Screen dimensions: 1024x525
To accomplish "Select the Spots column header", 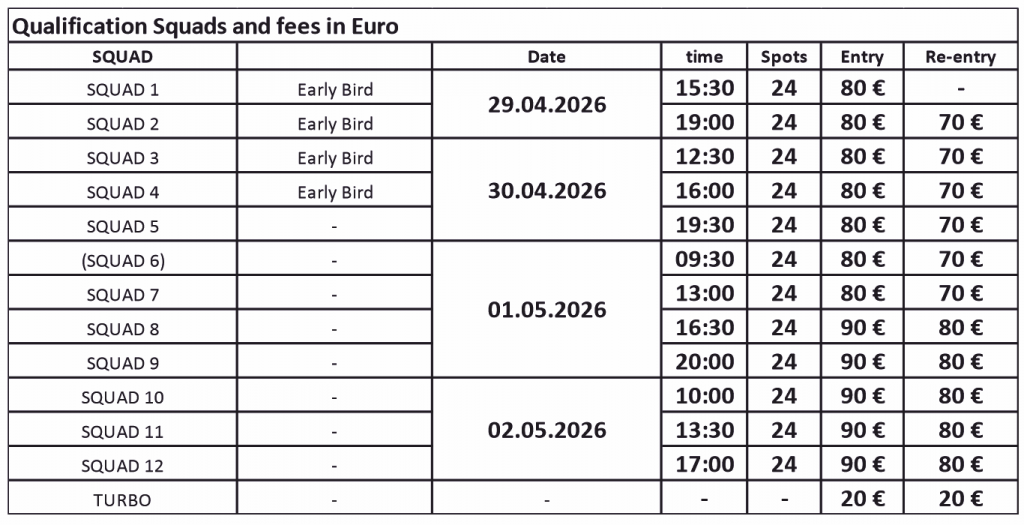I will [784, 57].
